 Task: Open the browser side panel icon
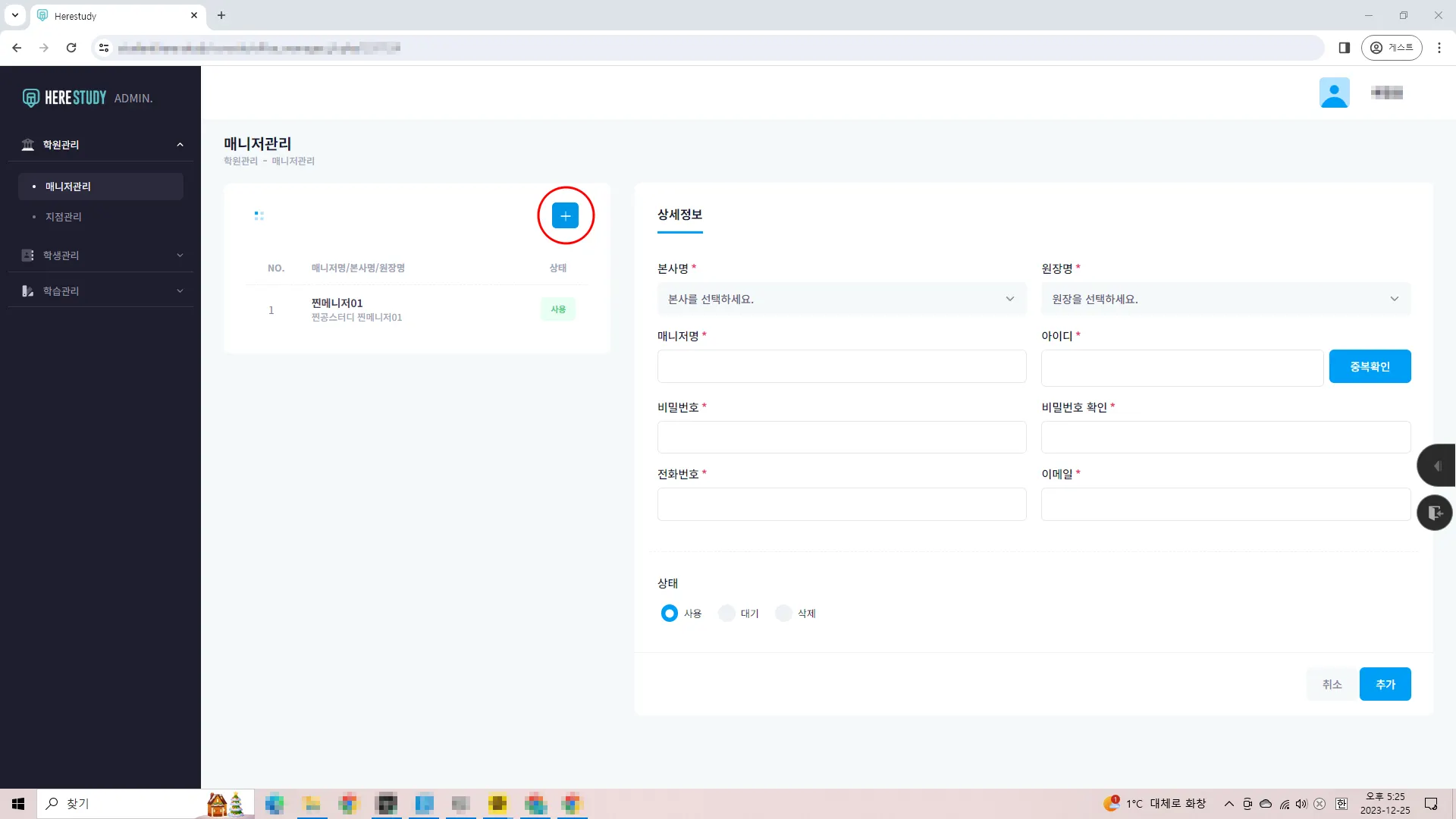pyautogui.click(x=1344, y=48)
